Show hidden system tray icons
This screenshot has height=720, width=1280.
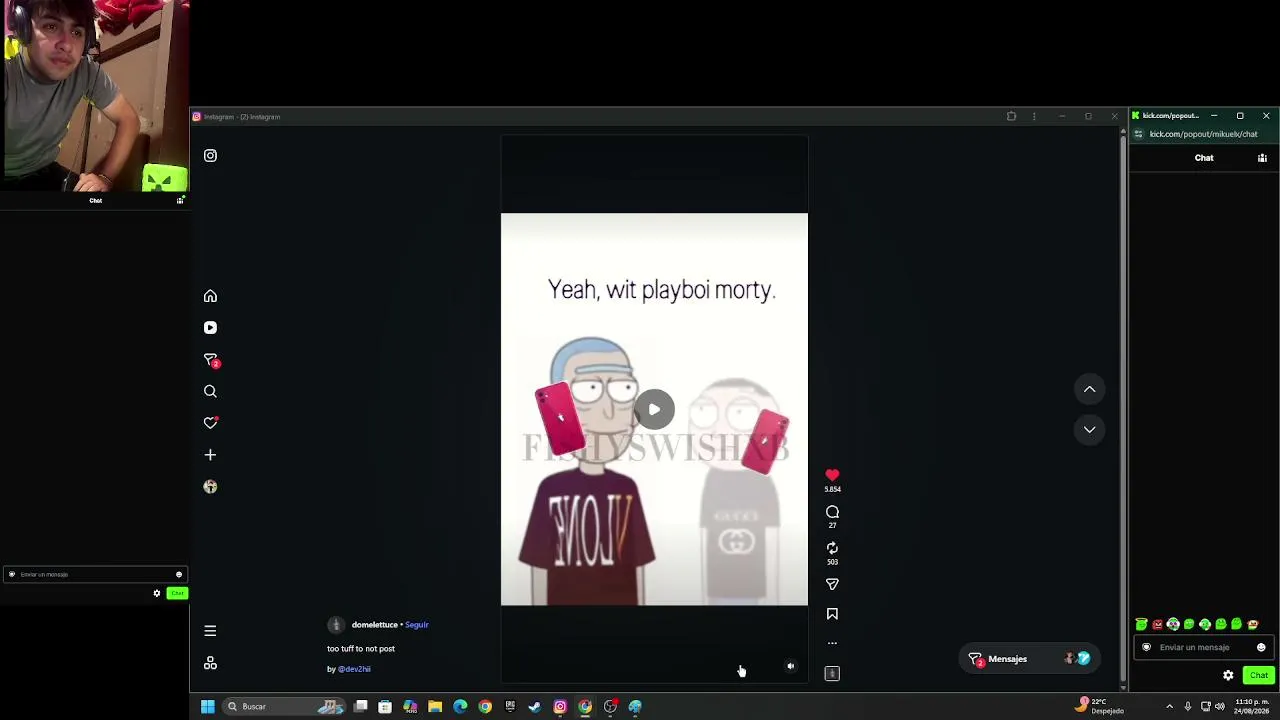pyautogui.click(x=1169, y=706)
